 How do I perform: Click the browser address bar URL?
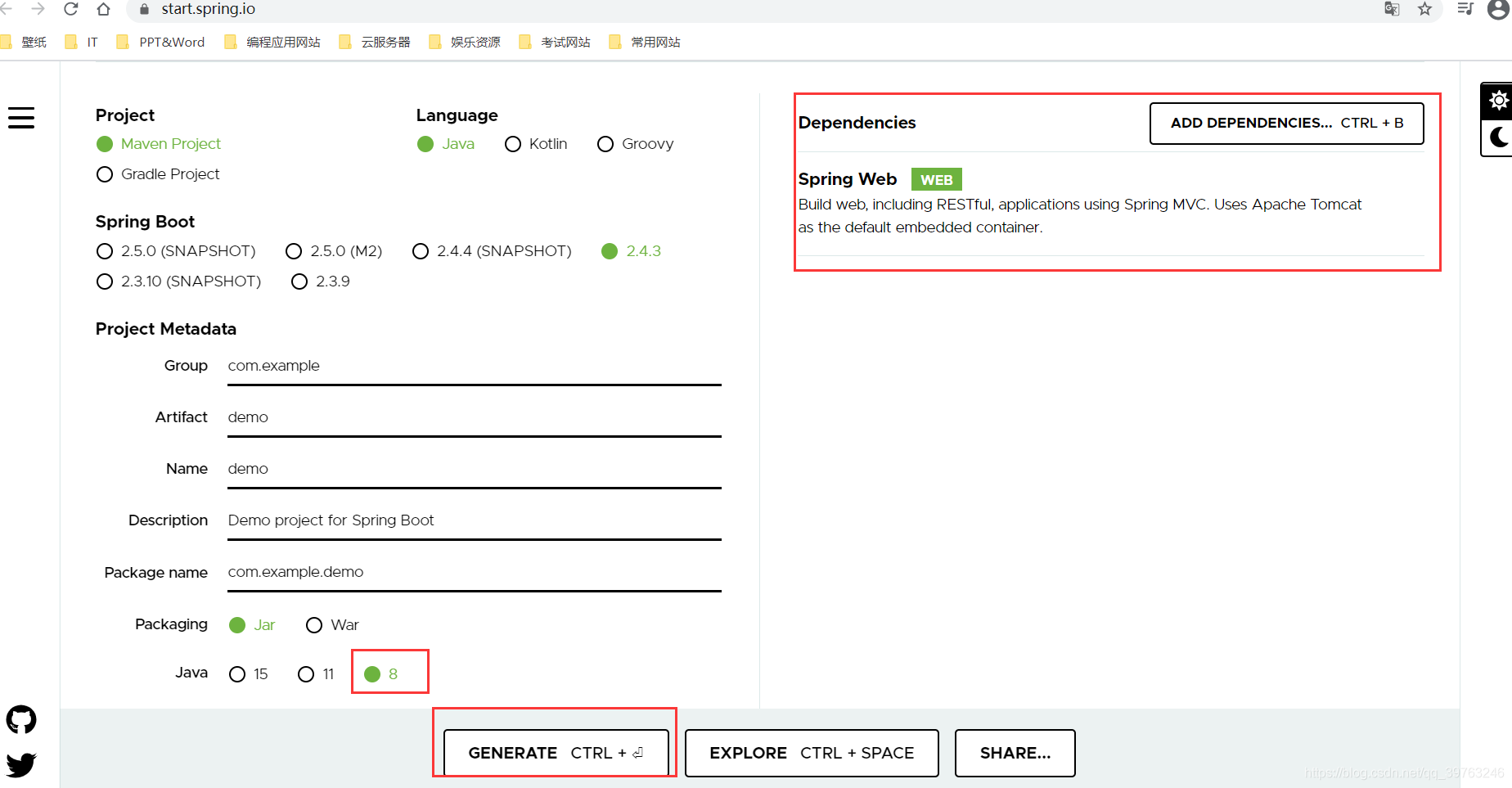tap(209, 9)
